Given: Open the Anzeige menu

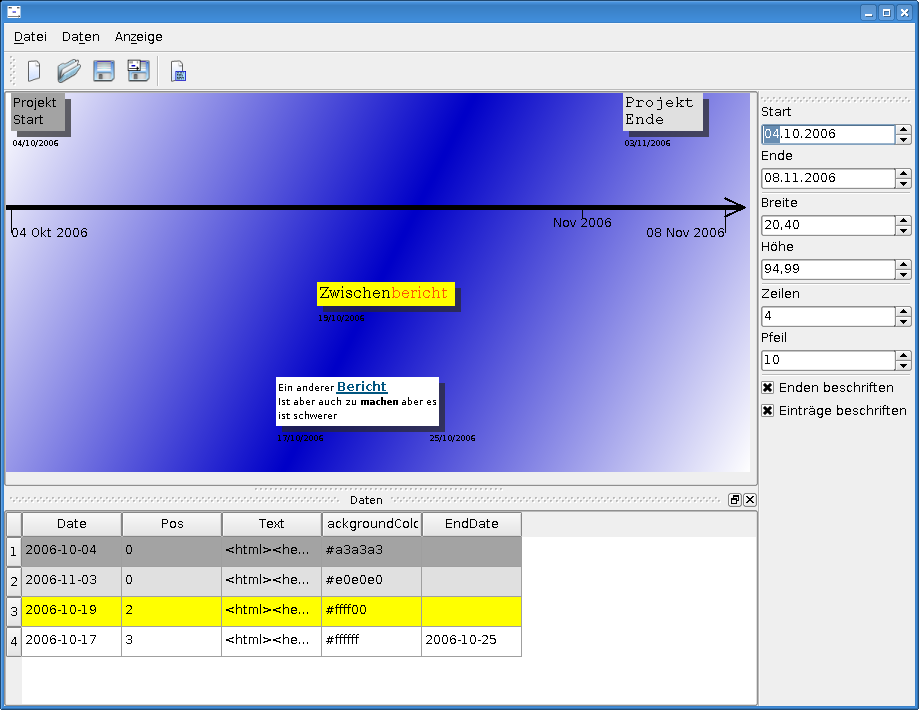Looking at the screenshot, I should point(138,37).
